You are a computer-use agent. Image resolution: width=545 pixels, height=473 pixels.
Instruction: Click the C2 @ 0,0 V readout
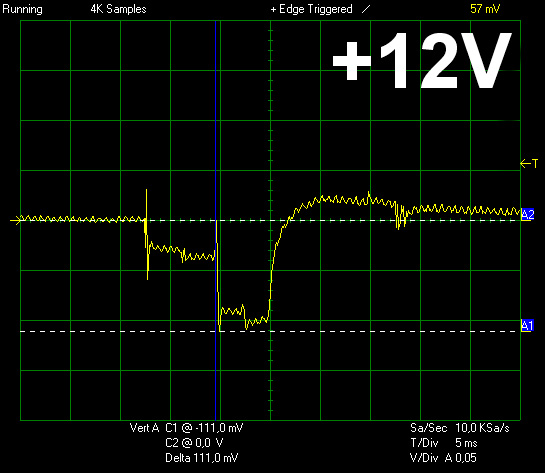(x=194, y=443)
